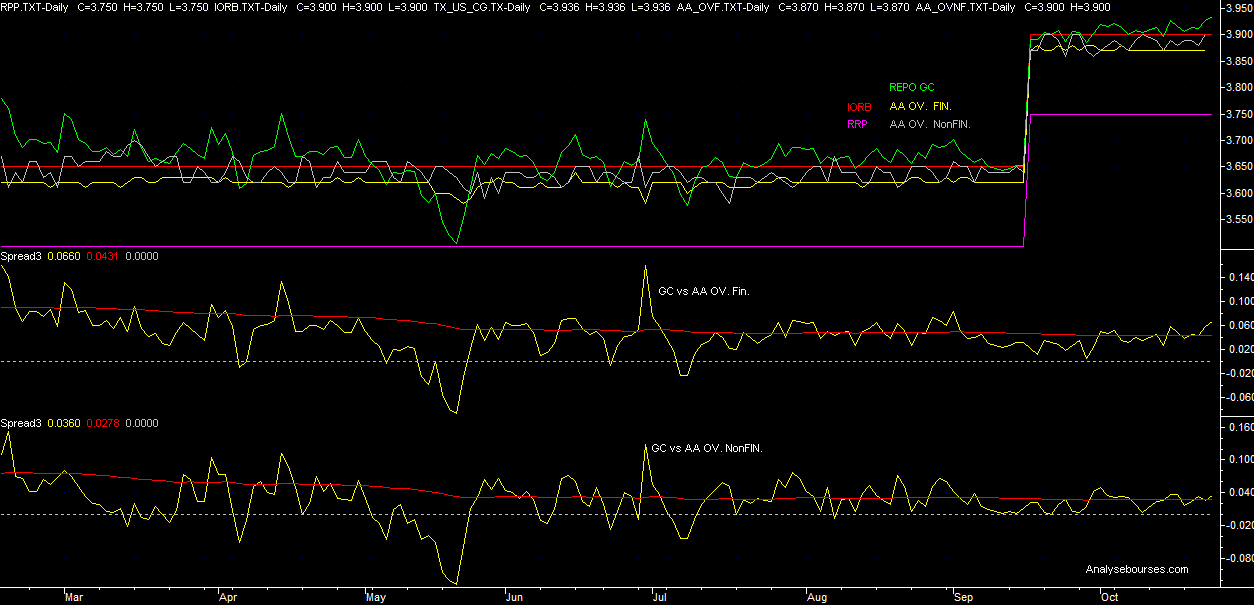Select the IORB.TXT-Daily series title
The image size is (1254, 605).
[x=249, y=6]
